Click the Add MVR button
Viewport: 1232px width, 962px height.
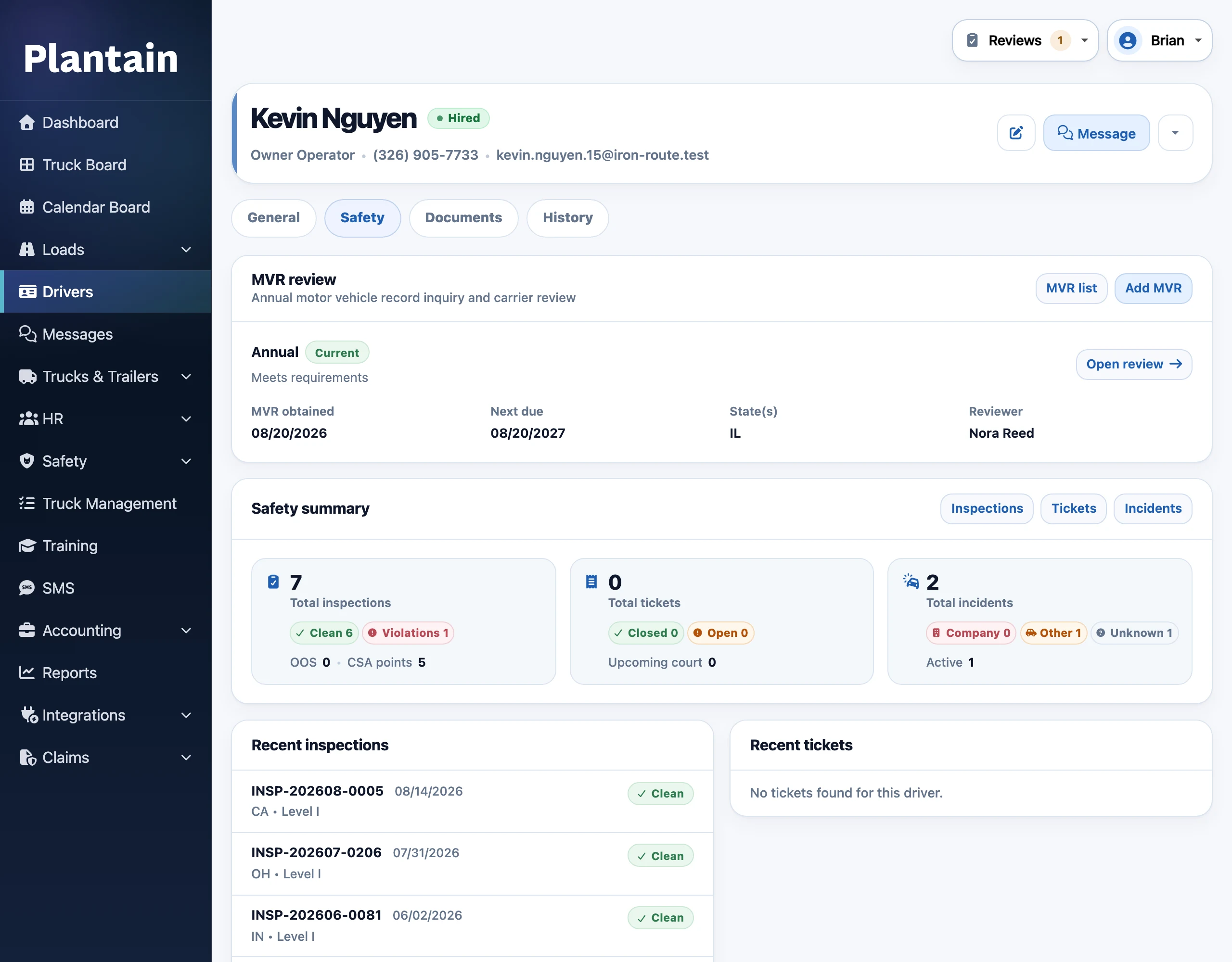click(1153, 288)
